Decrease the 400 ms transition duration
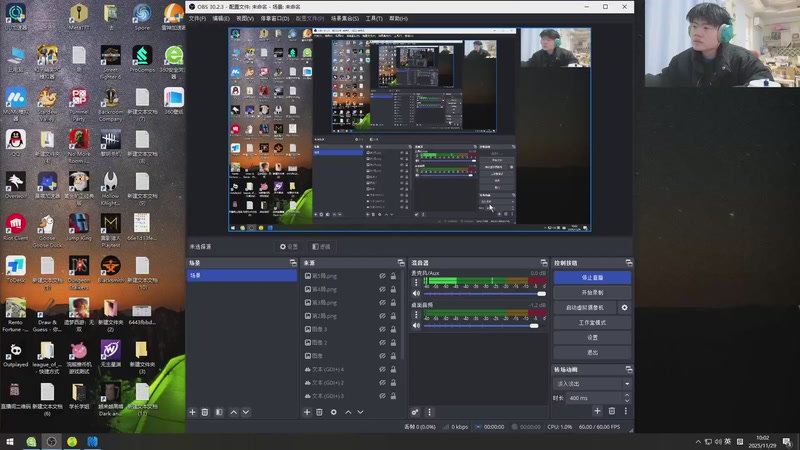The width and height of the screenshot is (800, 450). click(x=627, y=401)
